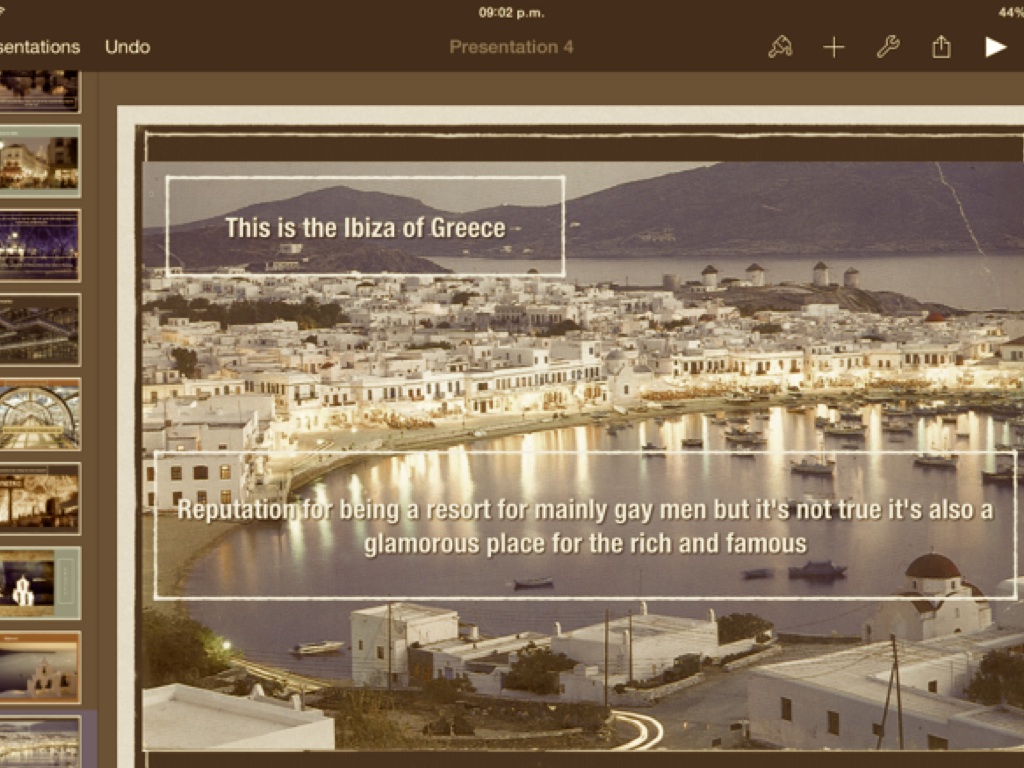Play the slideshow
Screen dimensions: 1024x768
995,47
